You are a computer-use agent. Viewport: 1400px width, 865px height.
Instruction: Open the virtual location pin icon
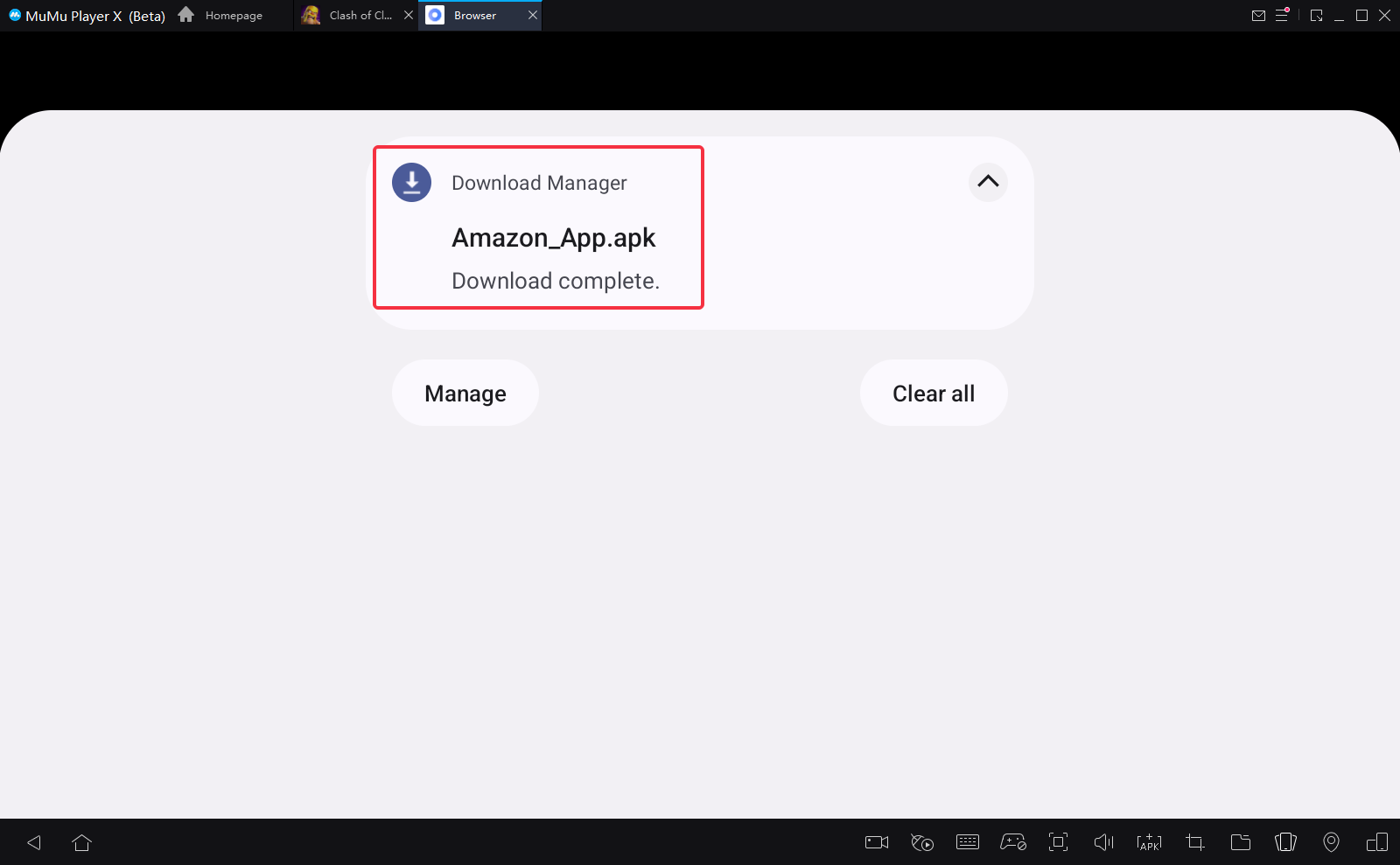tap(1331, 842)
